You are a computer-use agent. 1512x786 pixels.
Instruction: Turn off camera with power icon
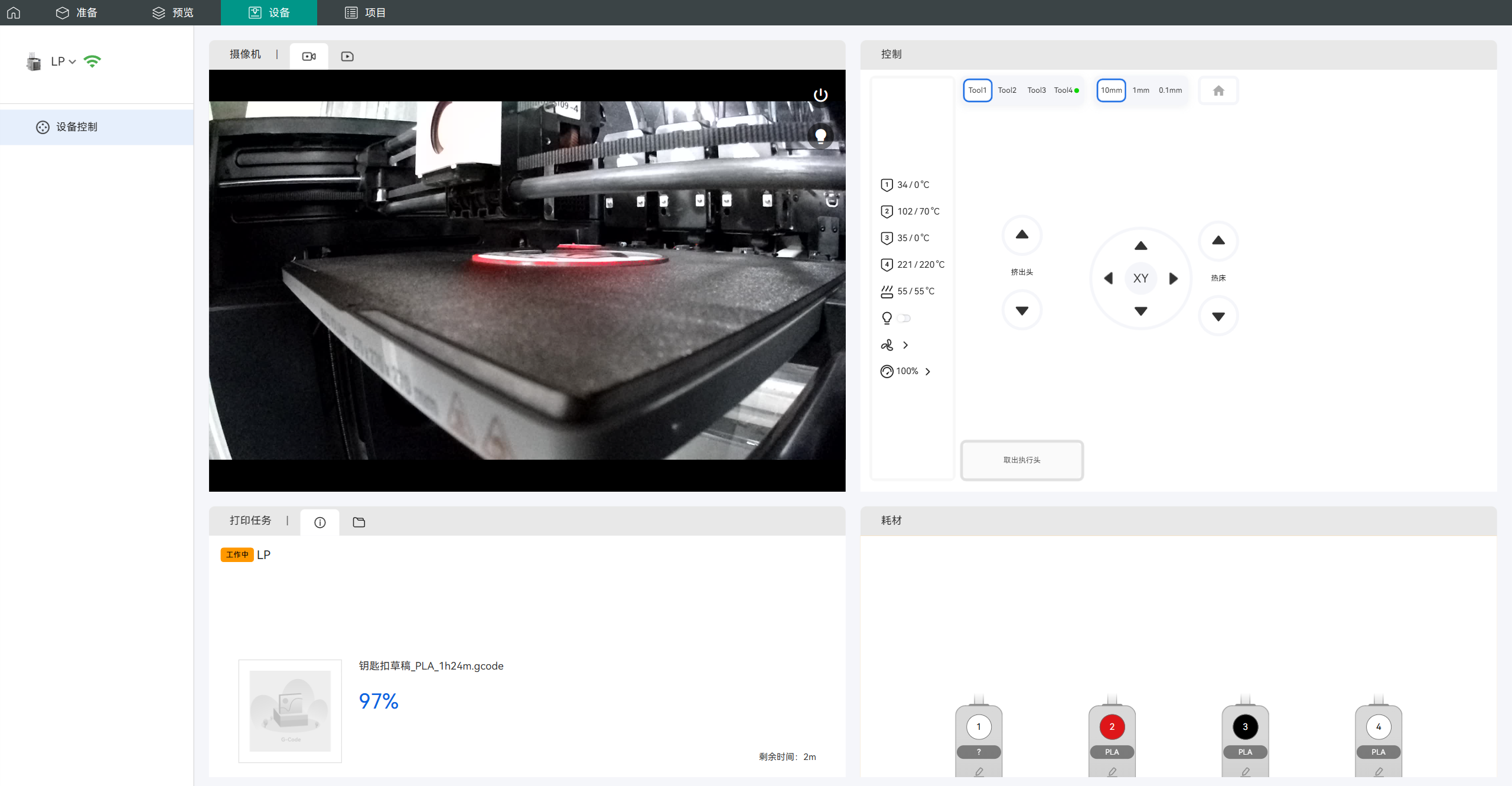click(x=820, y=95)
